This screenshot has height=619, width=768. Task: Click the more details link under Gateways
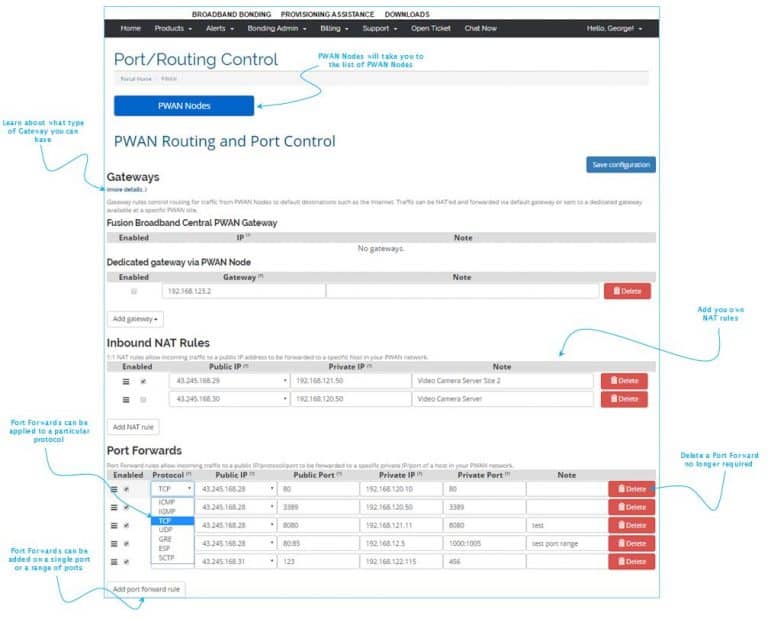coord(127,189)
